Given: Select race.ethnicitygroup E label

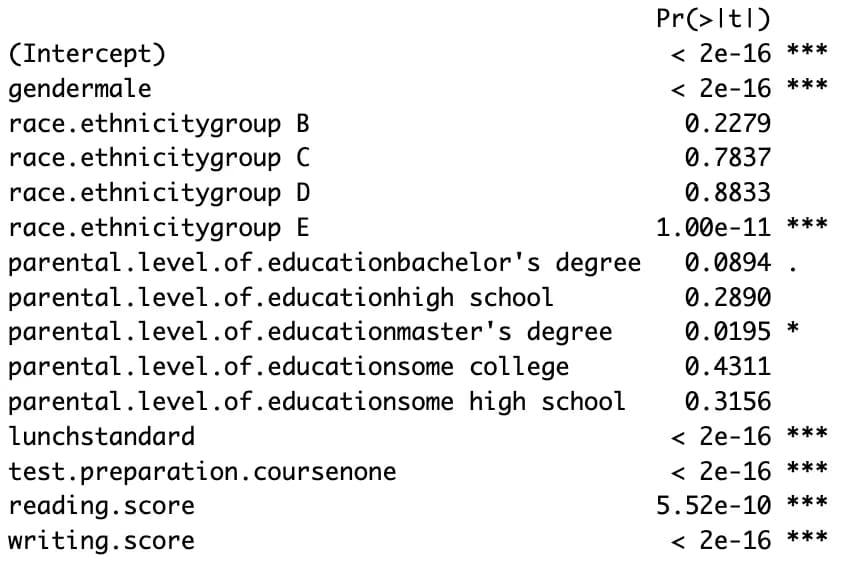Looking at the screenshot, I should 159,228.
